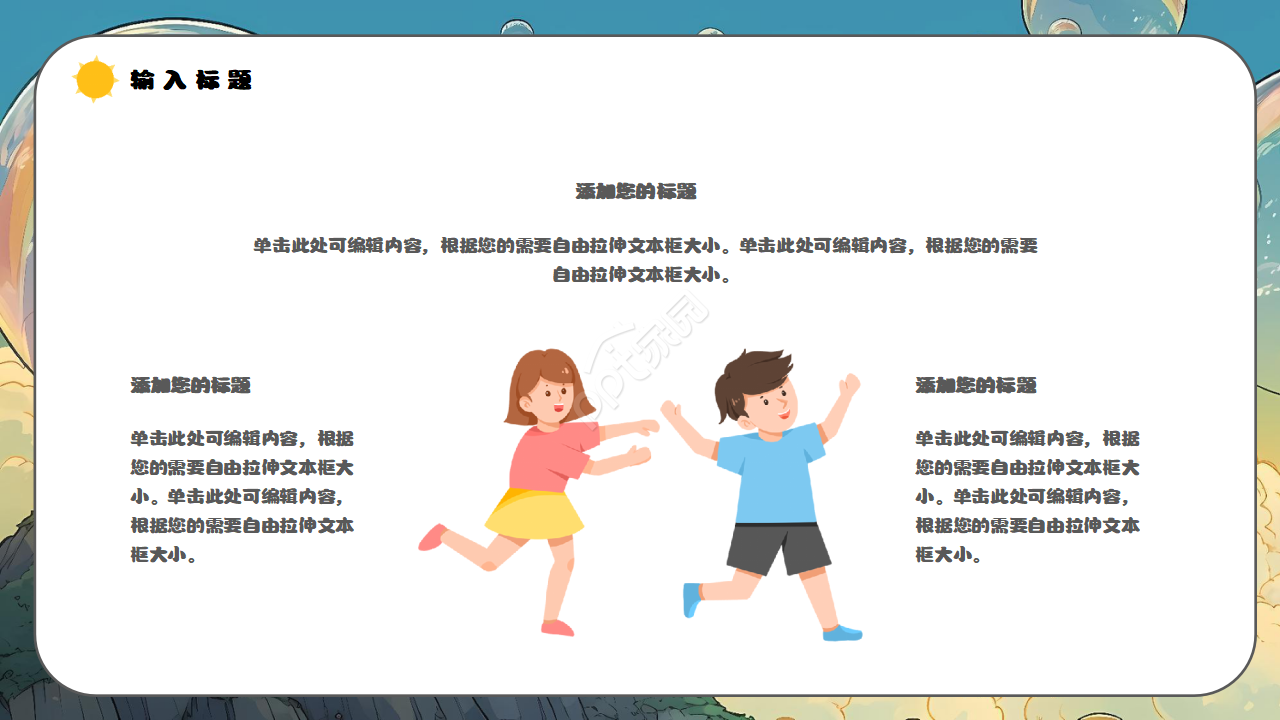Click the left body text block
The height and width of the screenshot is (720, 1280).
pyautogui.click(x=243, y=497)
